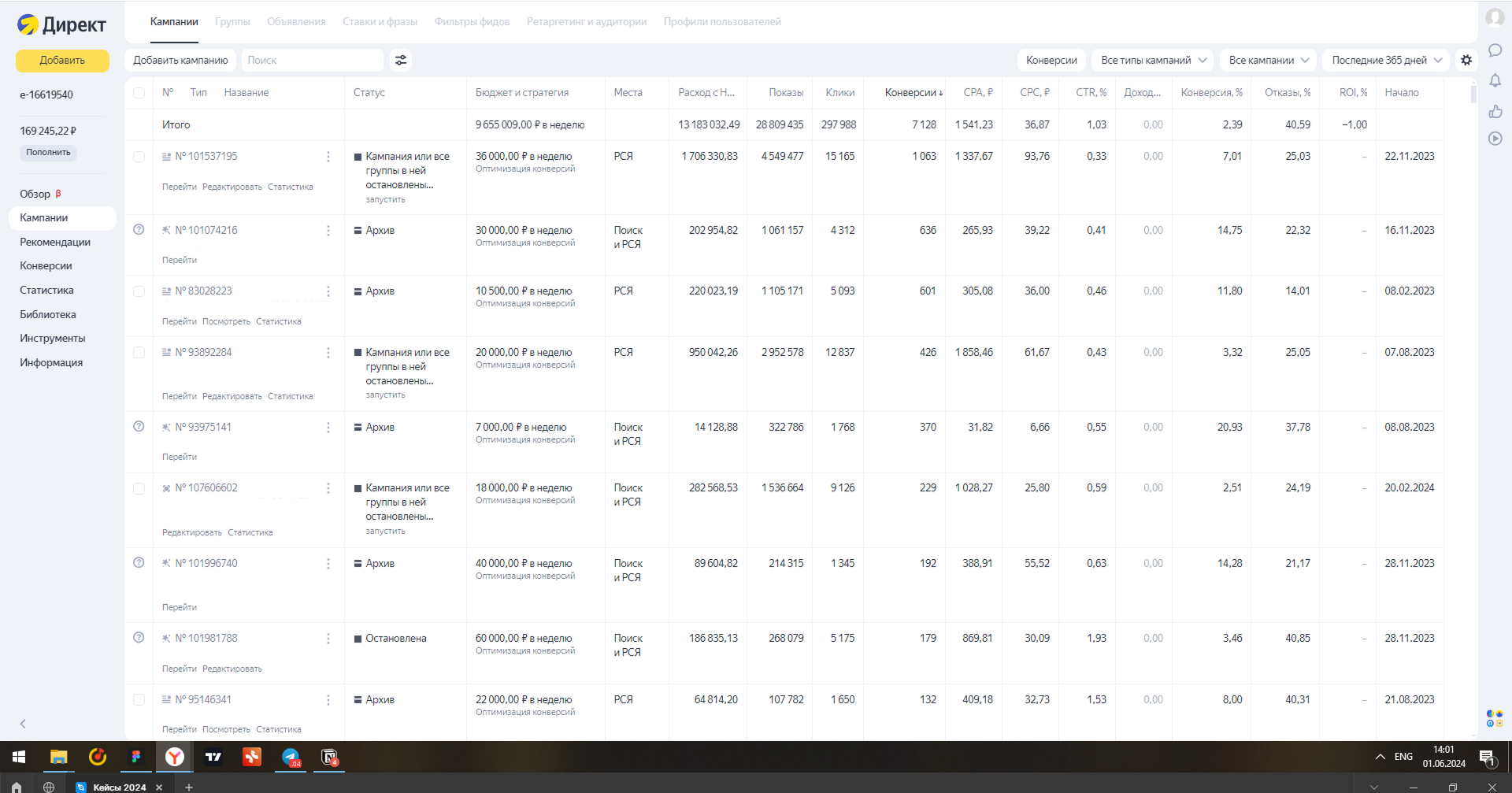
Task: Click the Добавить кампанию button
Action: 180,60
